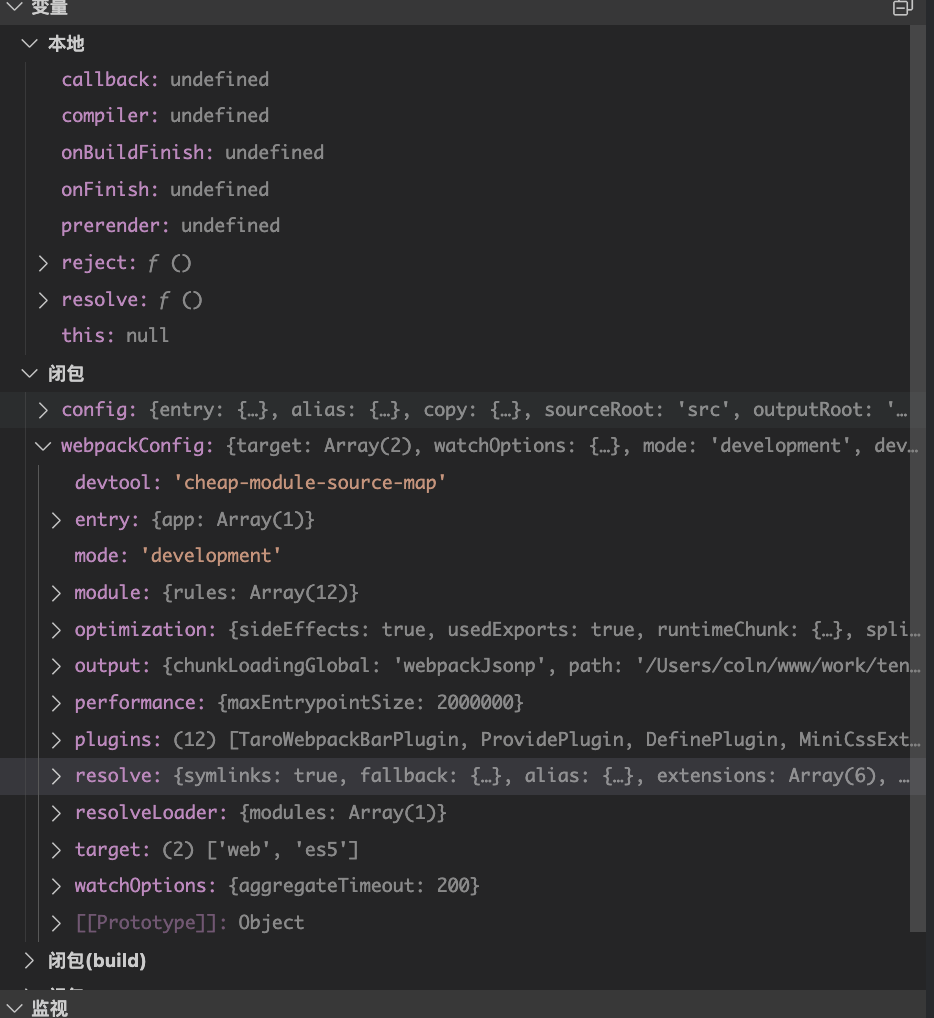Collapse the webpackConfig object
The height and width of the screenshot is (1018, 934).
coord(43,446)
